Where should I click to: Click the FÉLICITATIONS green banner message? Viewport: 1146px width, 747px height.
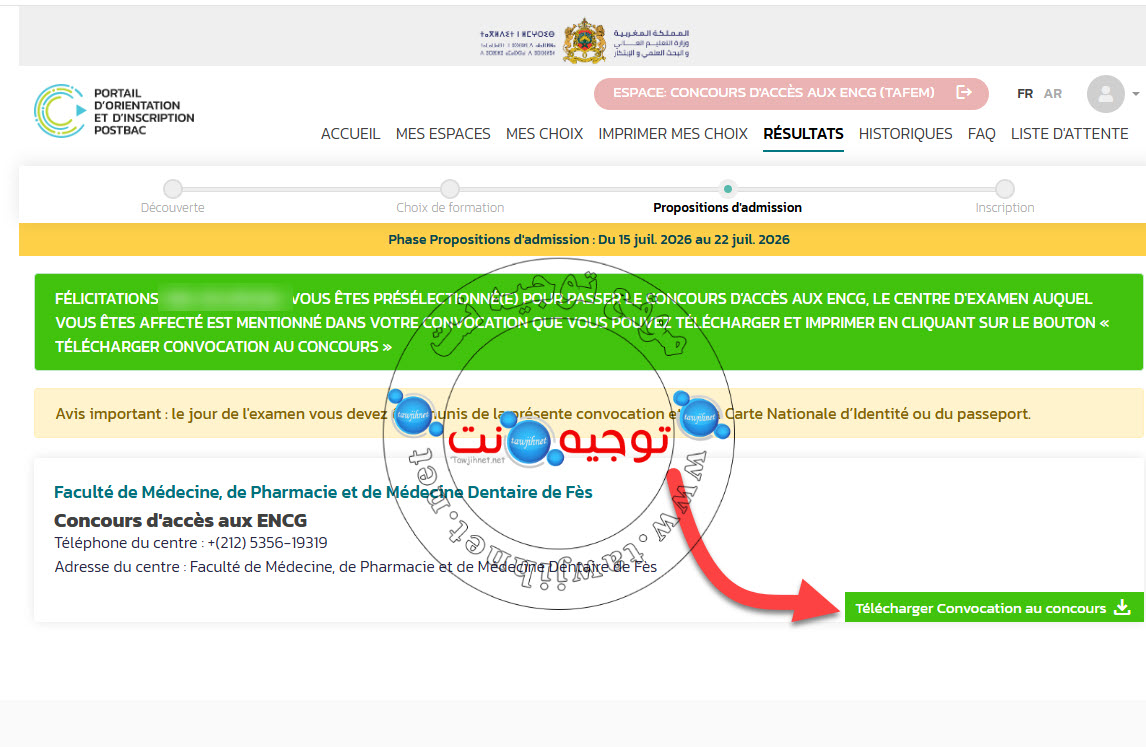[x=588, y=322]
